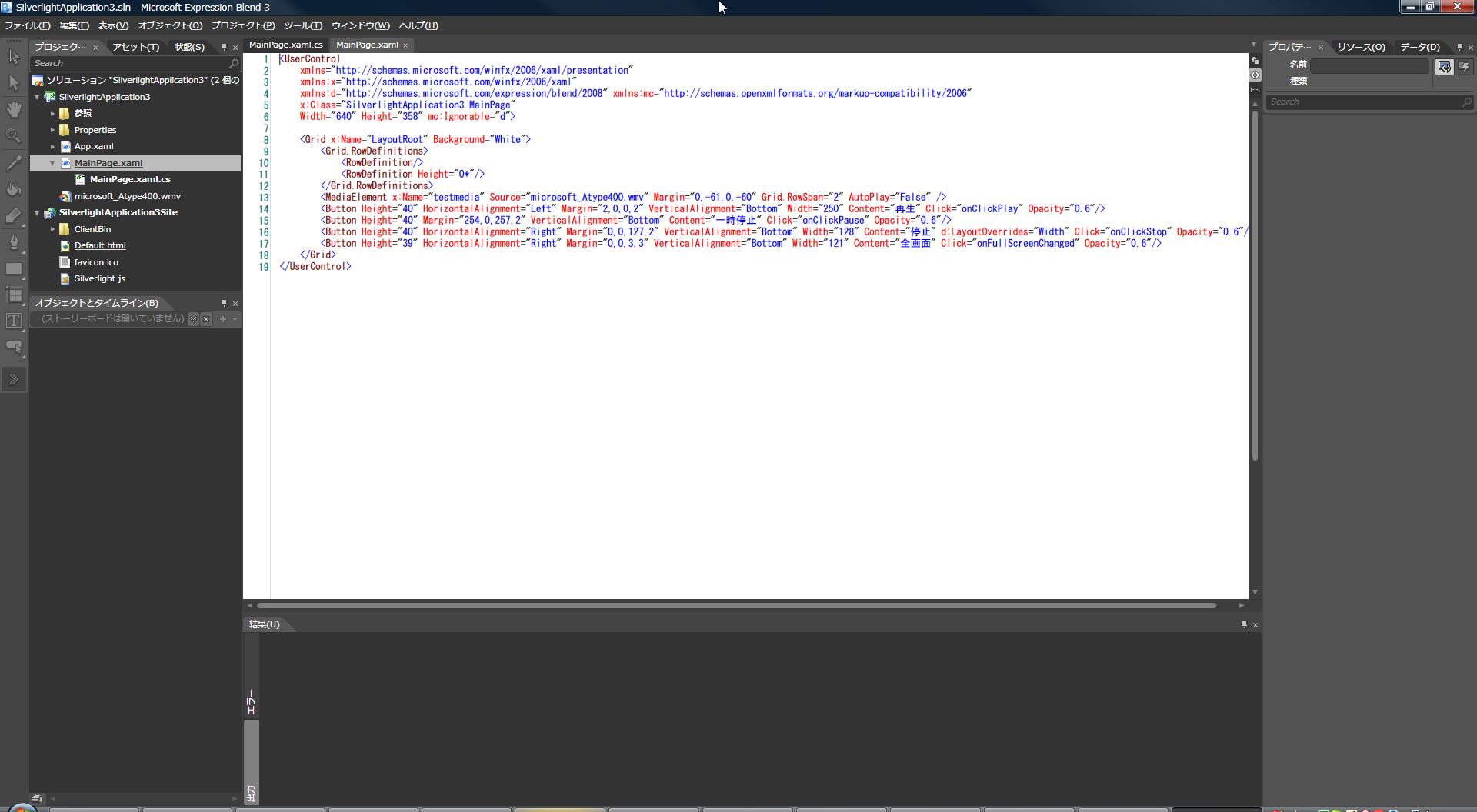Select the Eyedropper tool
Image resolution: width=1477 pixels, height=812 pixels.
pyautogui.click(x=14, y=162)
